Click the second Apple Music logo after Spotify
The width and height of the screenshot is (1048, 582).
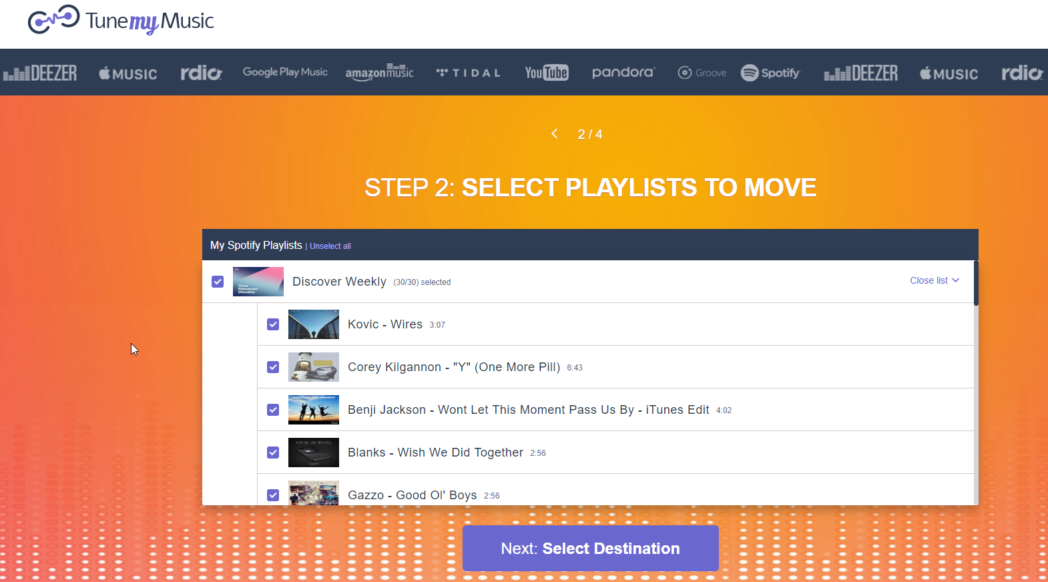pos(948,73)
